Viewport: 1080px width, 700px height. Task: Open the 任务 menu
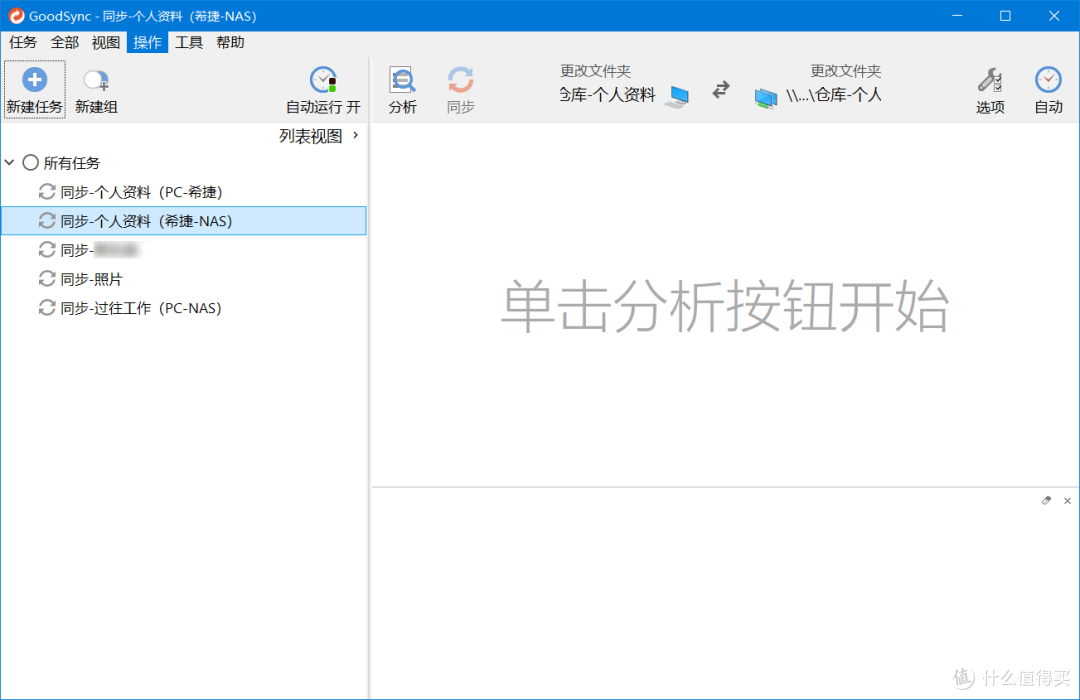tap(23, 42)
